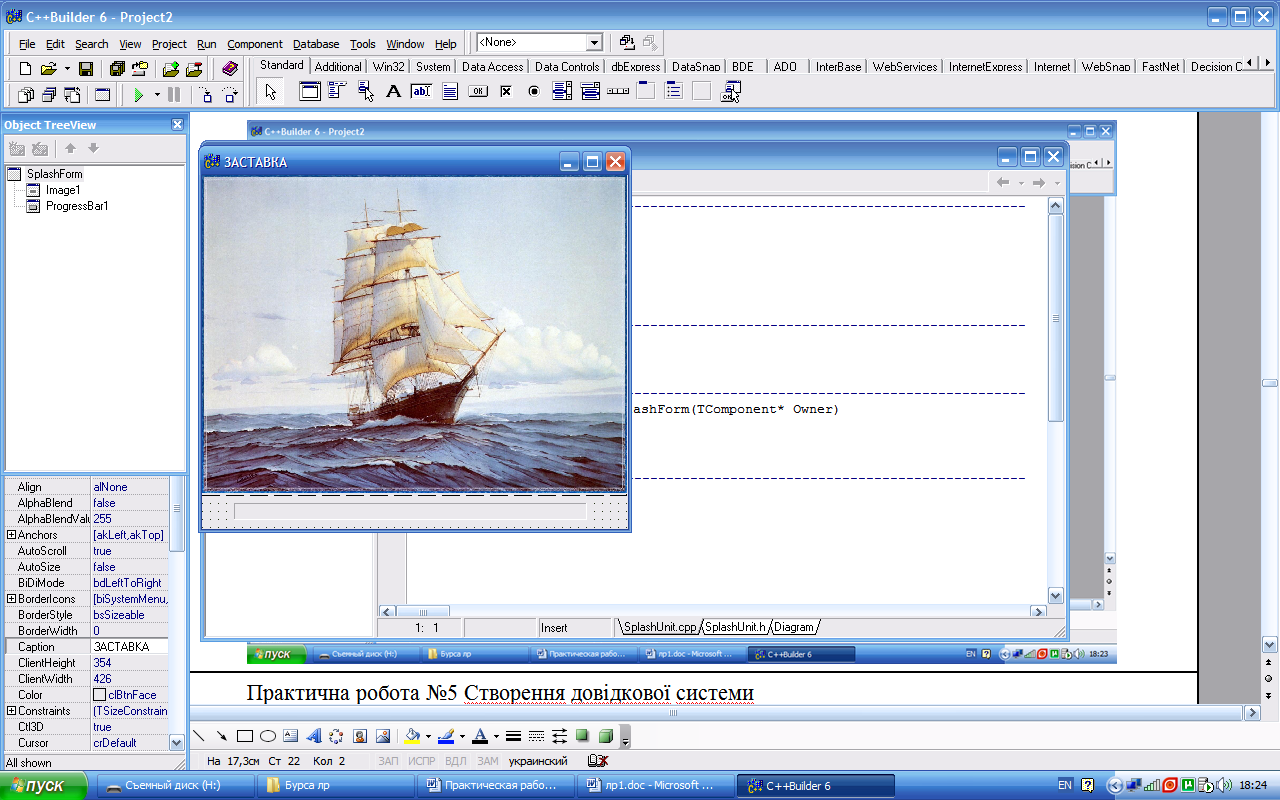Open the Database menu
The width and height of the screenshot is (1280, 800).
click(316, 44)
